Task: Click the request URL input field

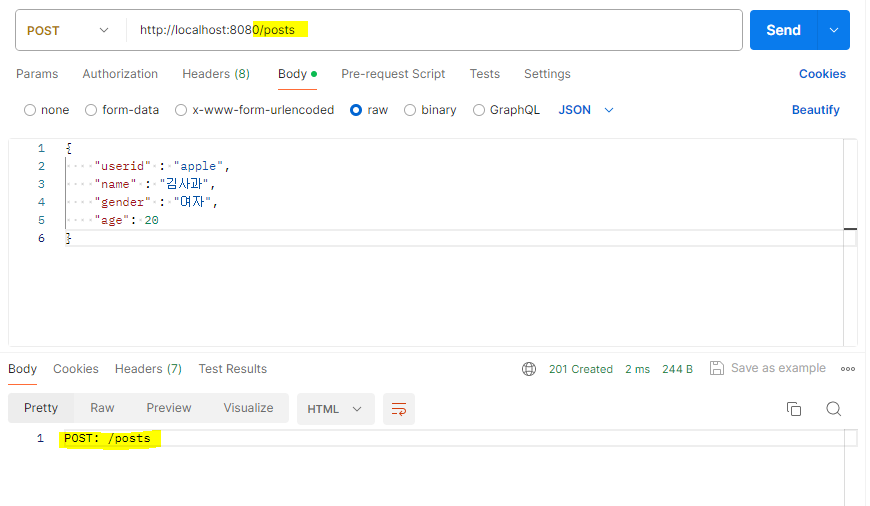Action: (x=434, y=30)
